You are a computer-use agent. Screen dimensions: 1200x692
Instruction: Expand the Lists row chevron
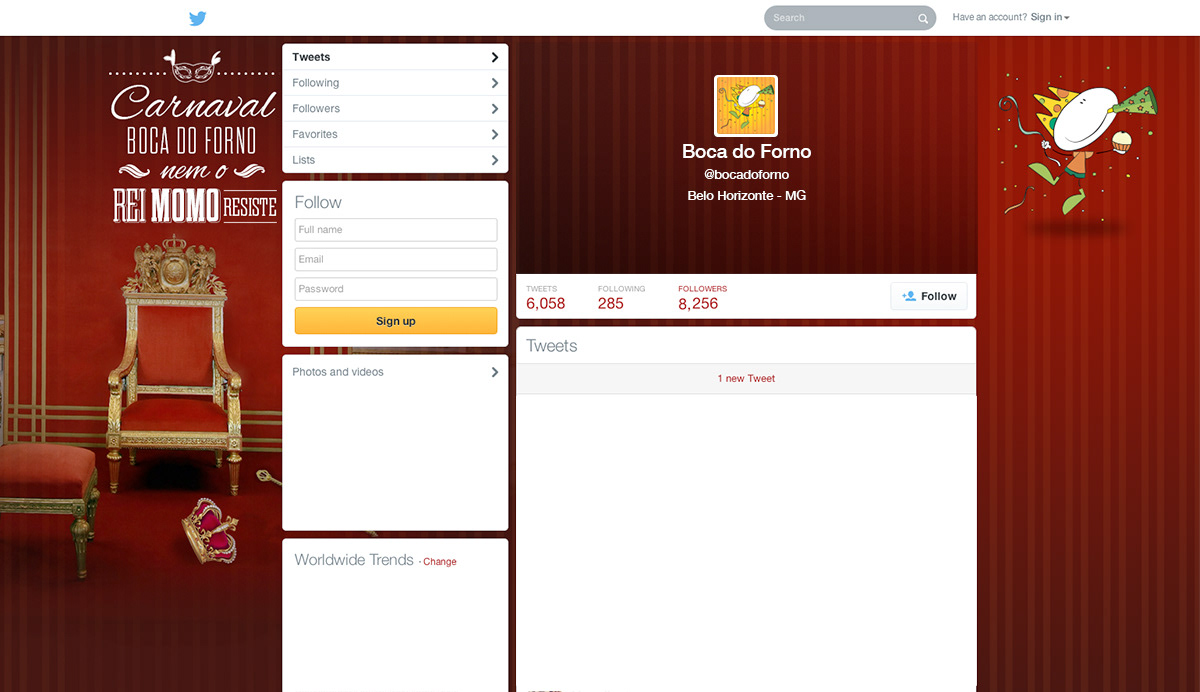coord(495,160)
